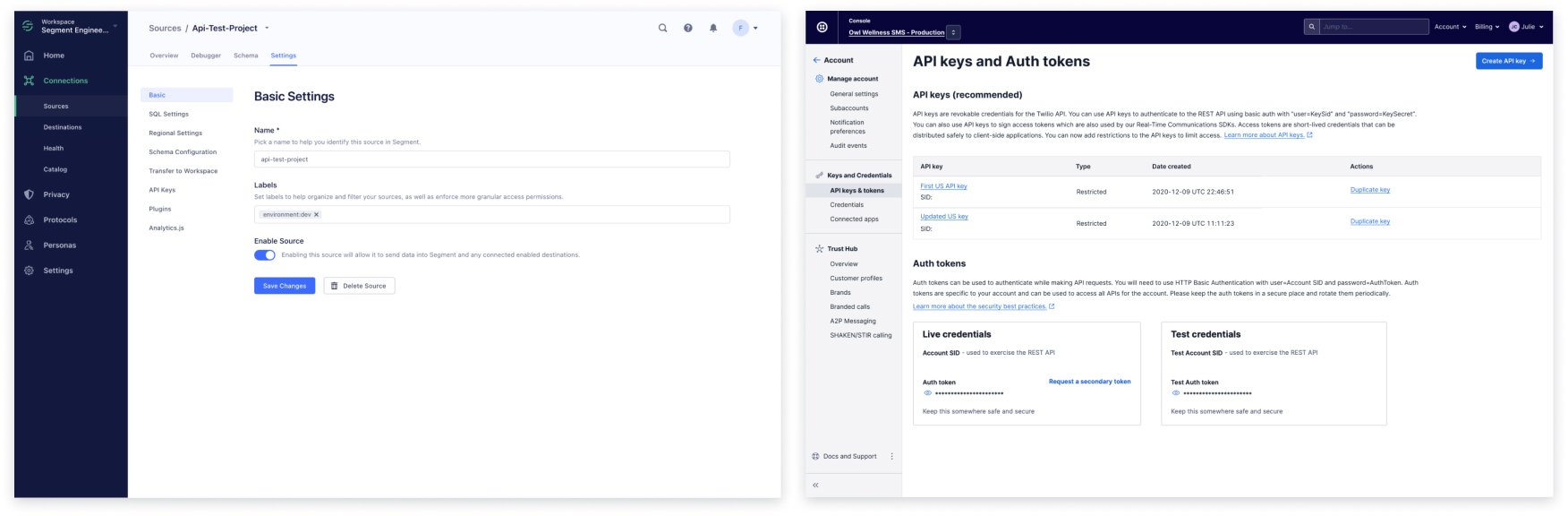Click the Protocols icon in Segment sidebar
This screenshot has height=516, width=1568.
[x=29, y=219]
